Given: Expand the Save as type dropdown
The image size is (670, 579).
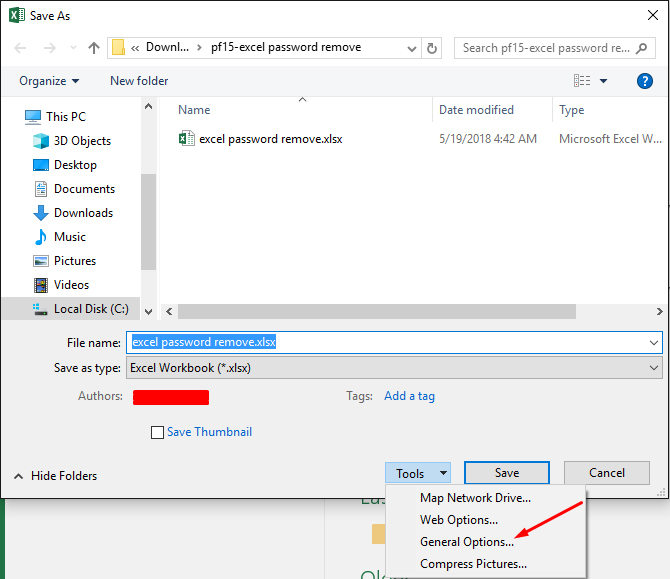Looking at the screenshot, I should (x=653, y=368).
